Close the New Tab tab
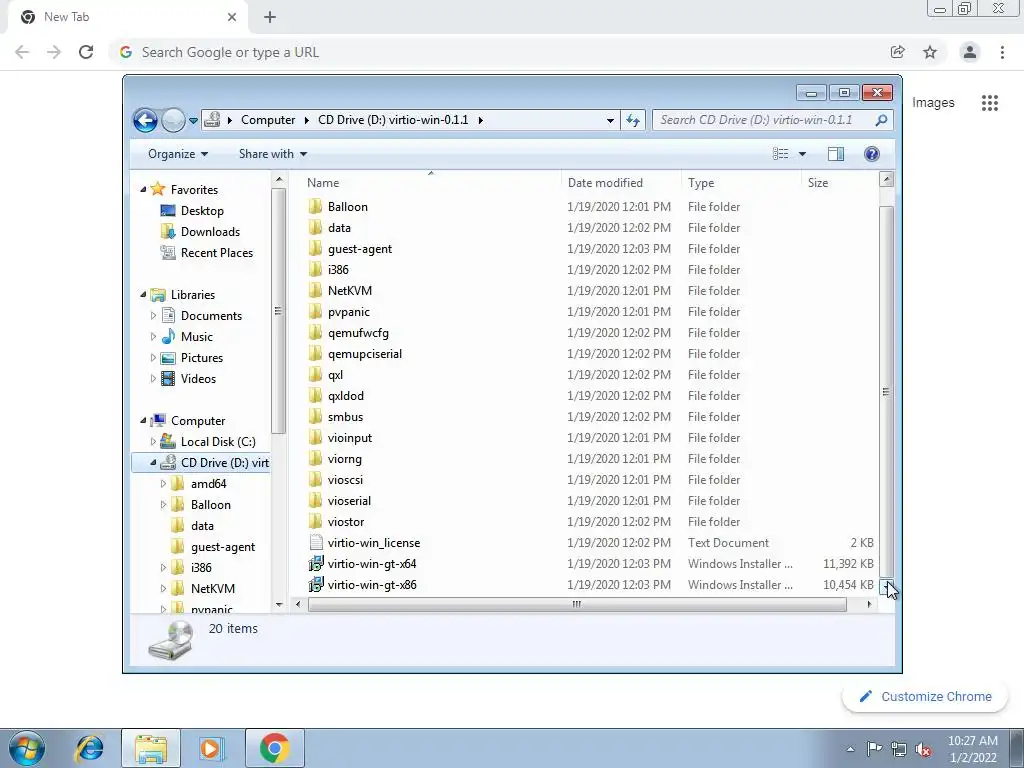The image size is (1024, 768). point(232,17)
